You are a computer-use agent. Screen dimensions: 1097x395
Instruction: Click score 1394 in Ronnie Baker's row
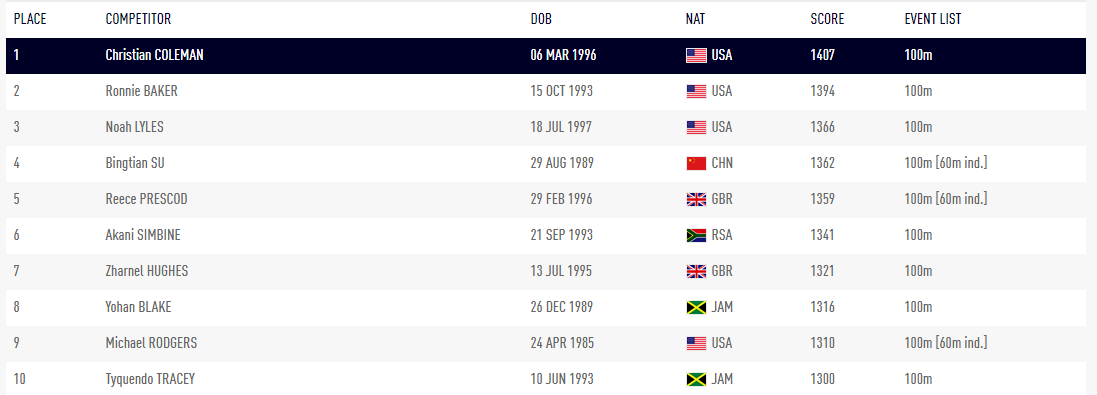click(x=823, y=92)
